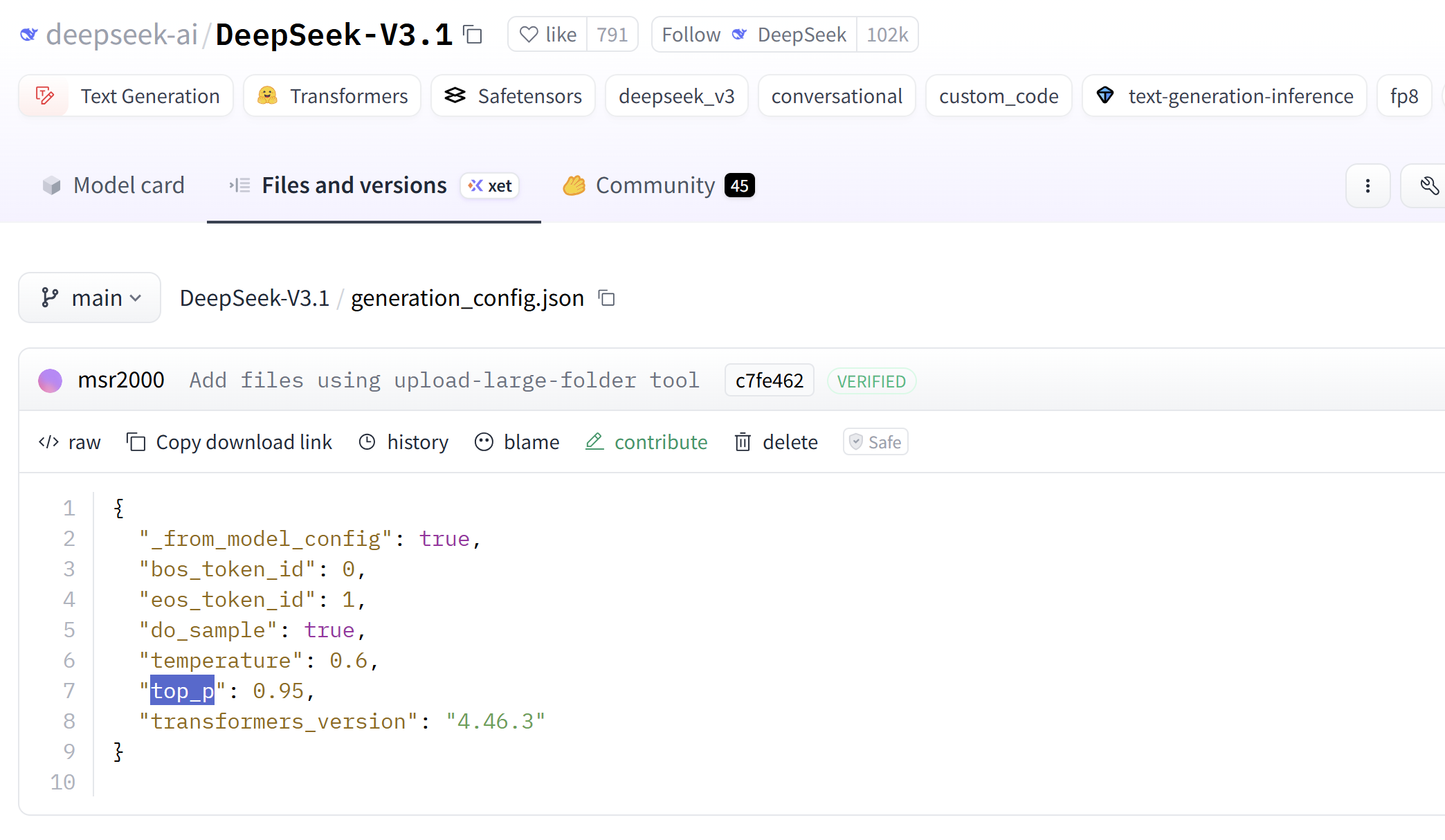Open the Community tab

[x=655, y=185]
